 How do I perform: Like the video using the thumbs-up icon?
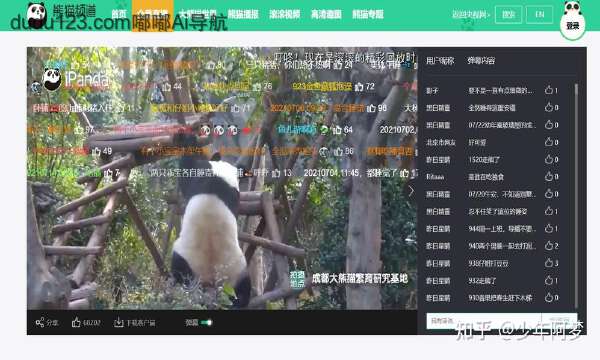point(76,323)
